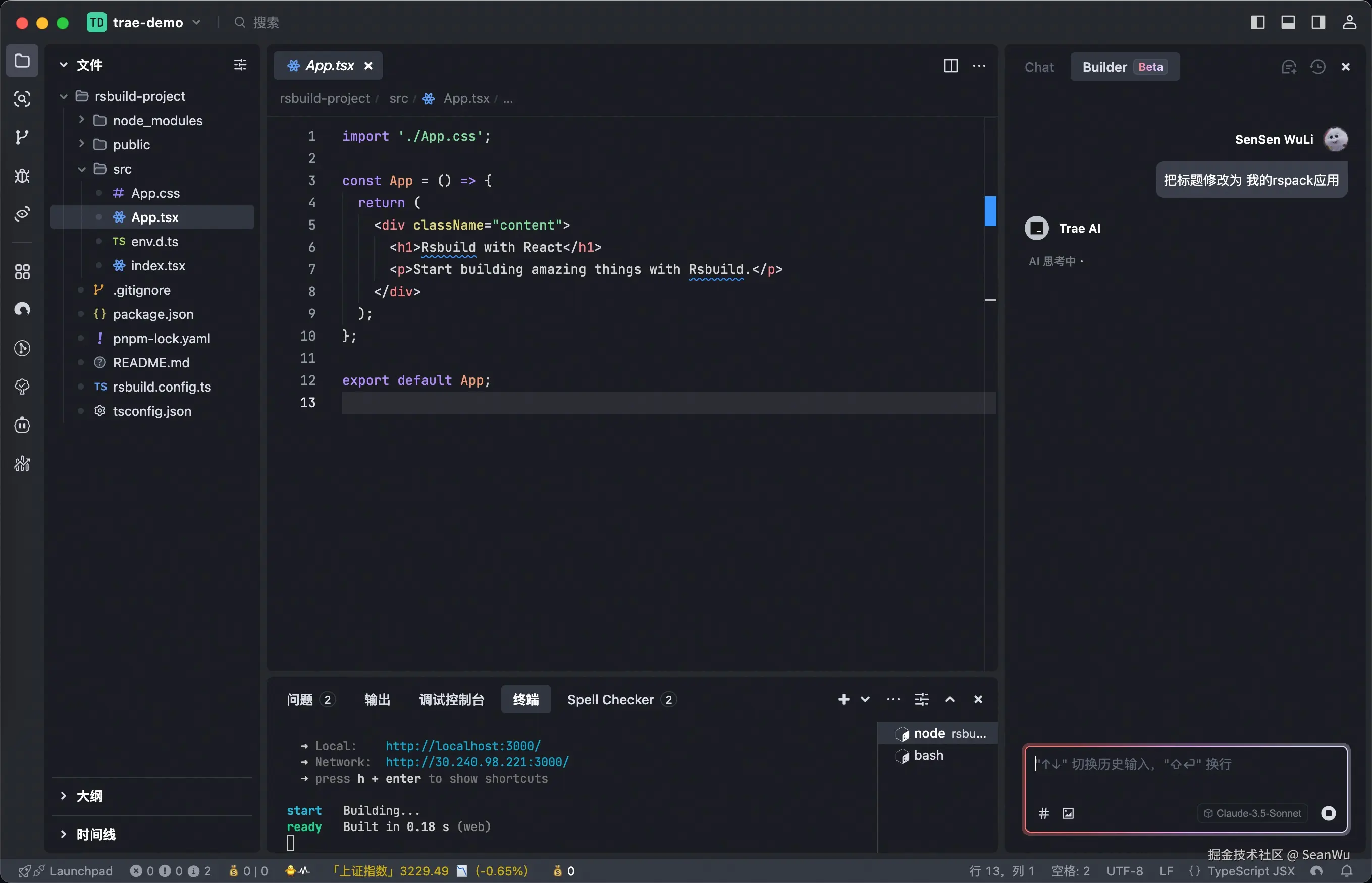Viewport: 1372px width, 883px height.
Task: Click the hashtag context icon in chat input
Action: tap(1044, 813)
